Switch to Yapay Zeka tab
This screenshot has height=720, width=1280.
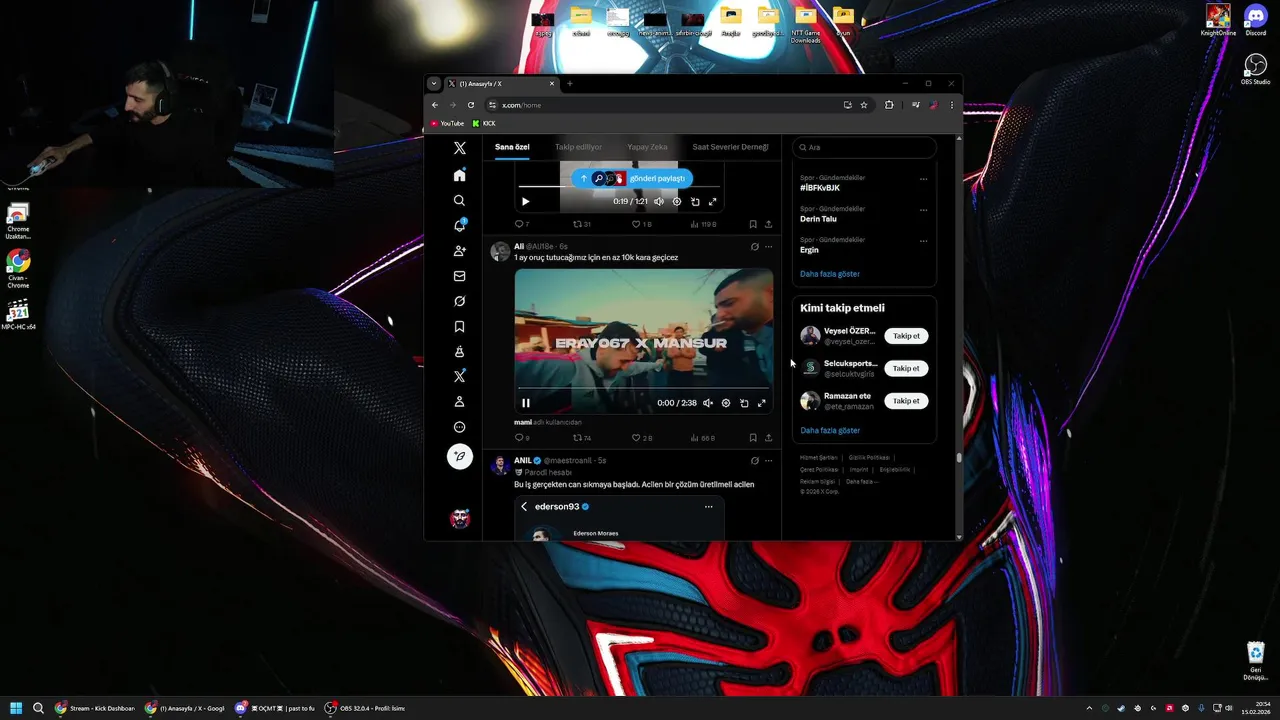647,147
